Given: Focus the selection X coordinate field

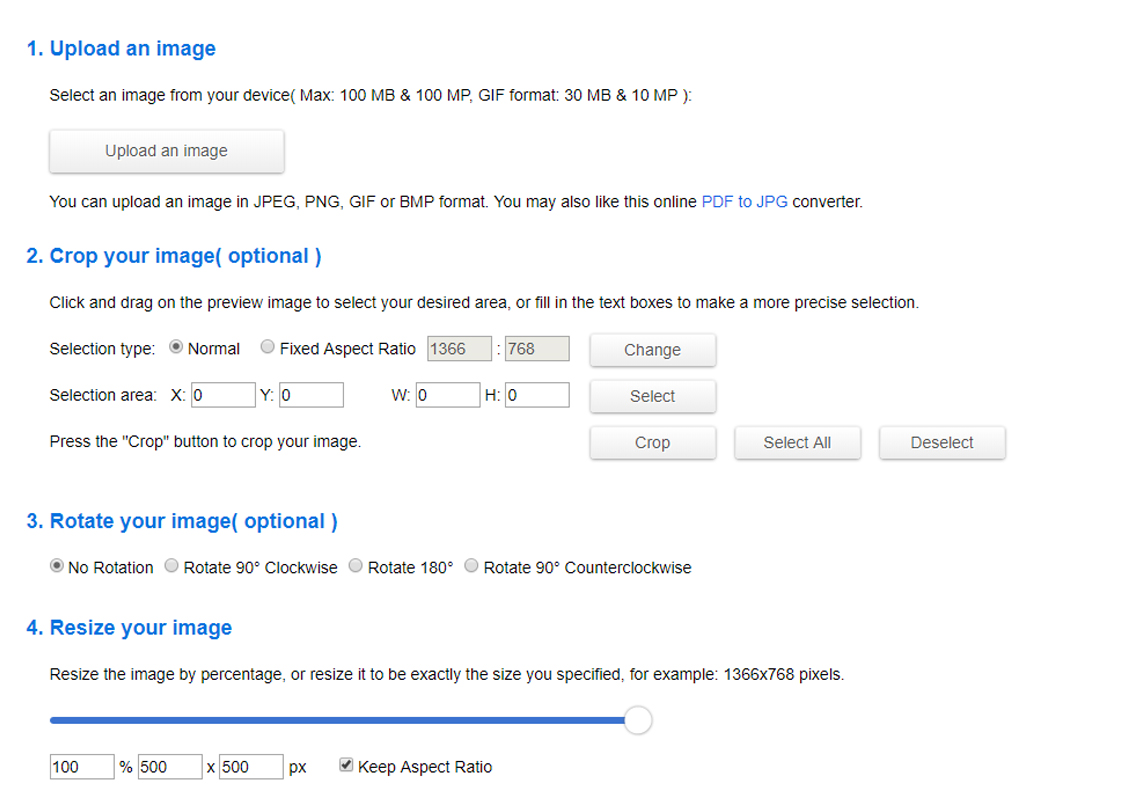Looking at the screenshot, I should pyautogui.click(x=223, y=395).
